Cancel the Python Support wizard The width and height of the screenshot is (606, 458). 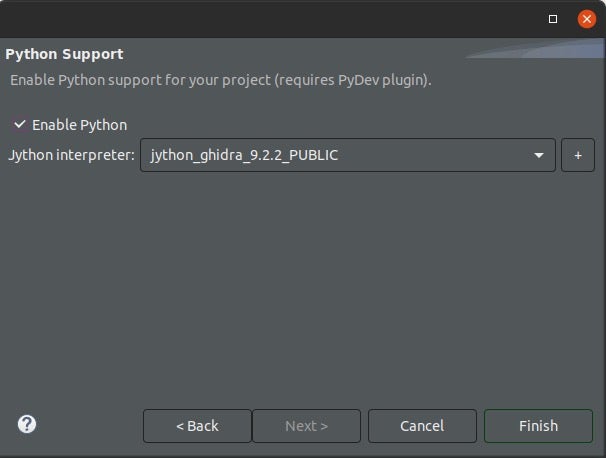421,425
